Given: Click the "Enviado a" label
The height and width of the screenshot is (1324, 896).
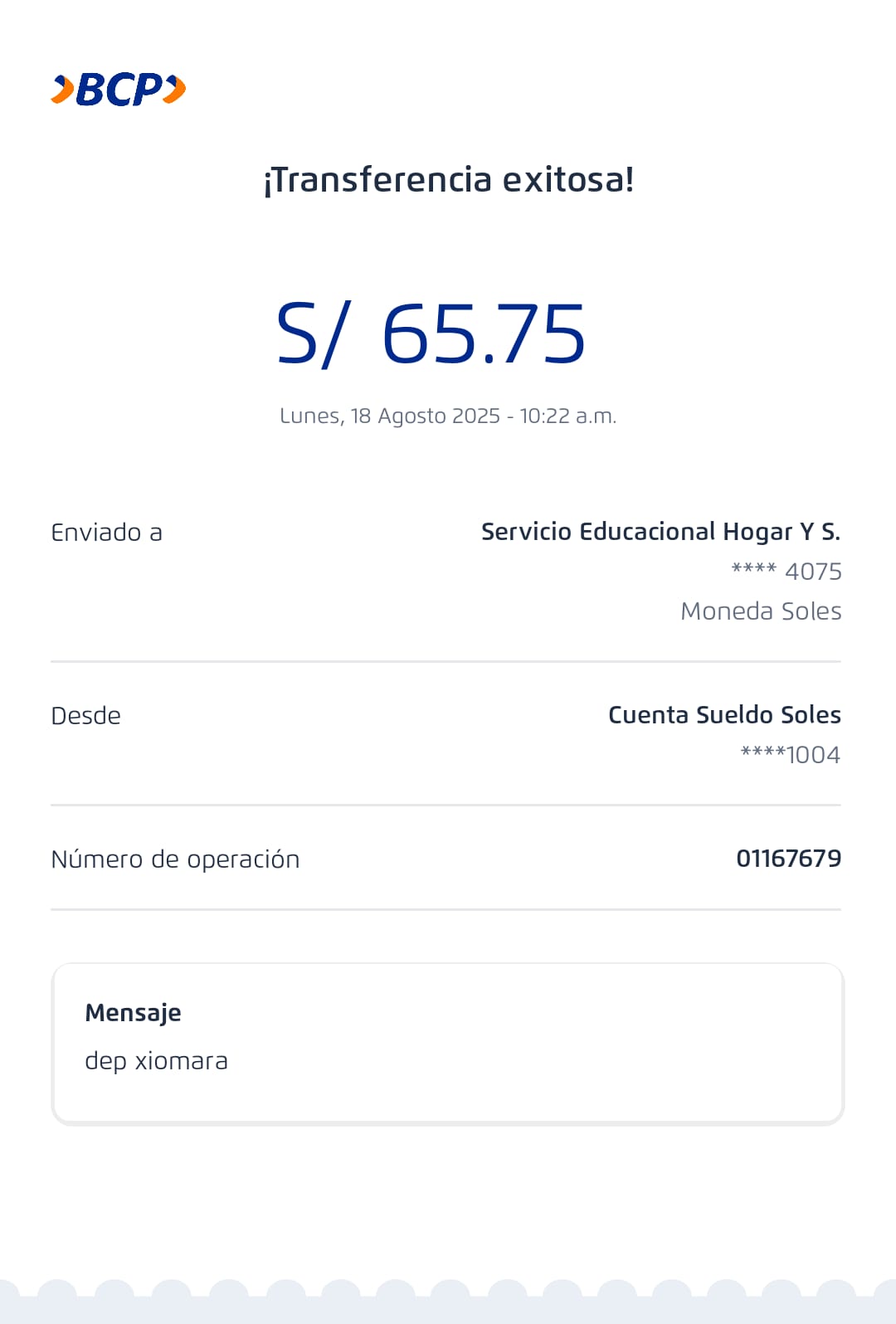Looking at the screenshot, I should click(x=106, y=533).
